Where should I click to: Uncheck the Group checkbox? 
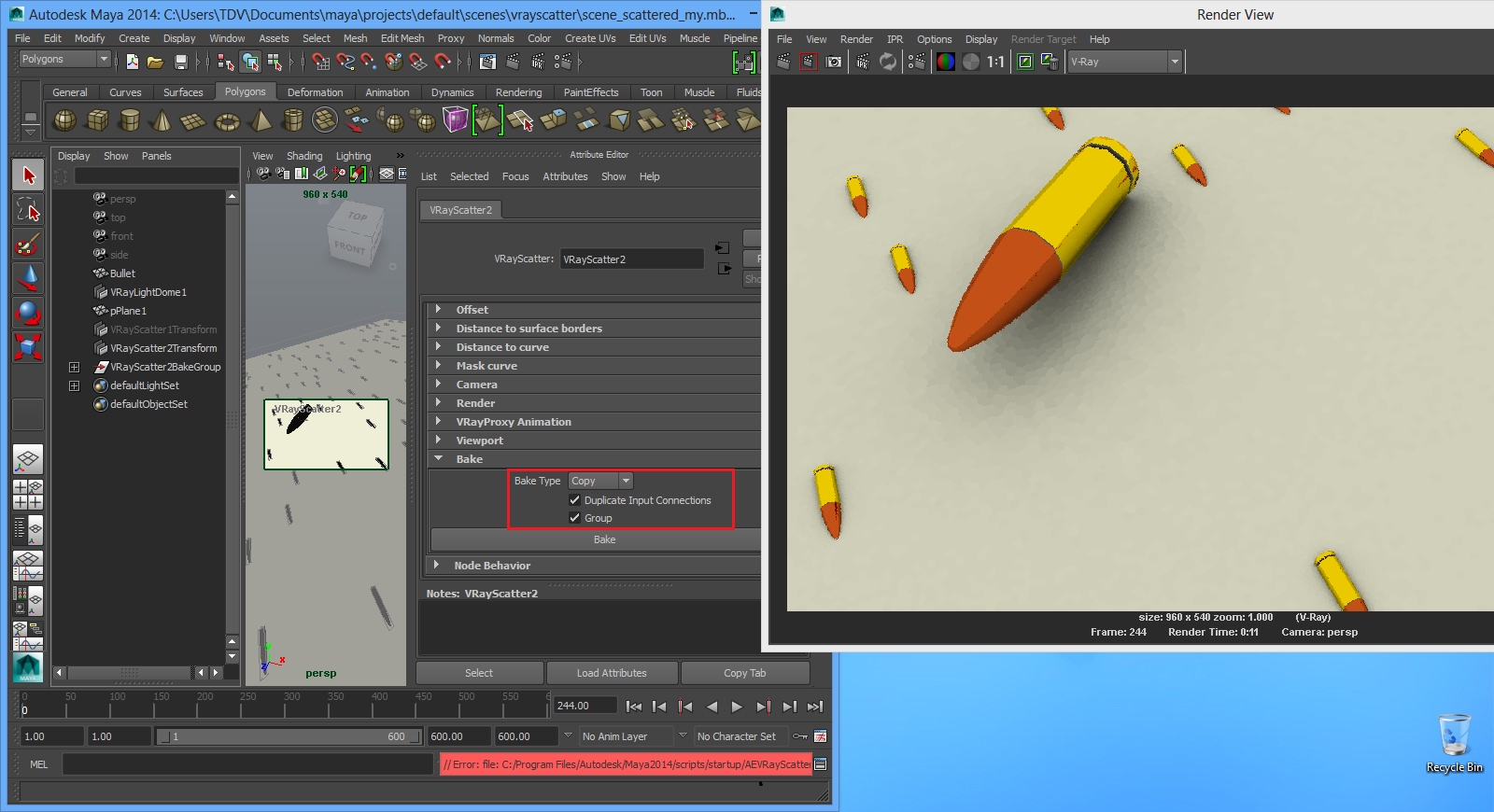pyautogui.click(x=574, y=518)
